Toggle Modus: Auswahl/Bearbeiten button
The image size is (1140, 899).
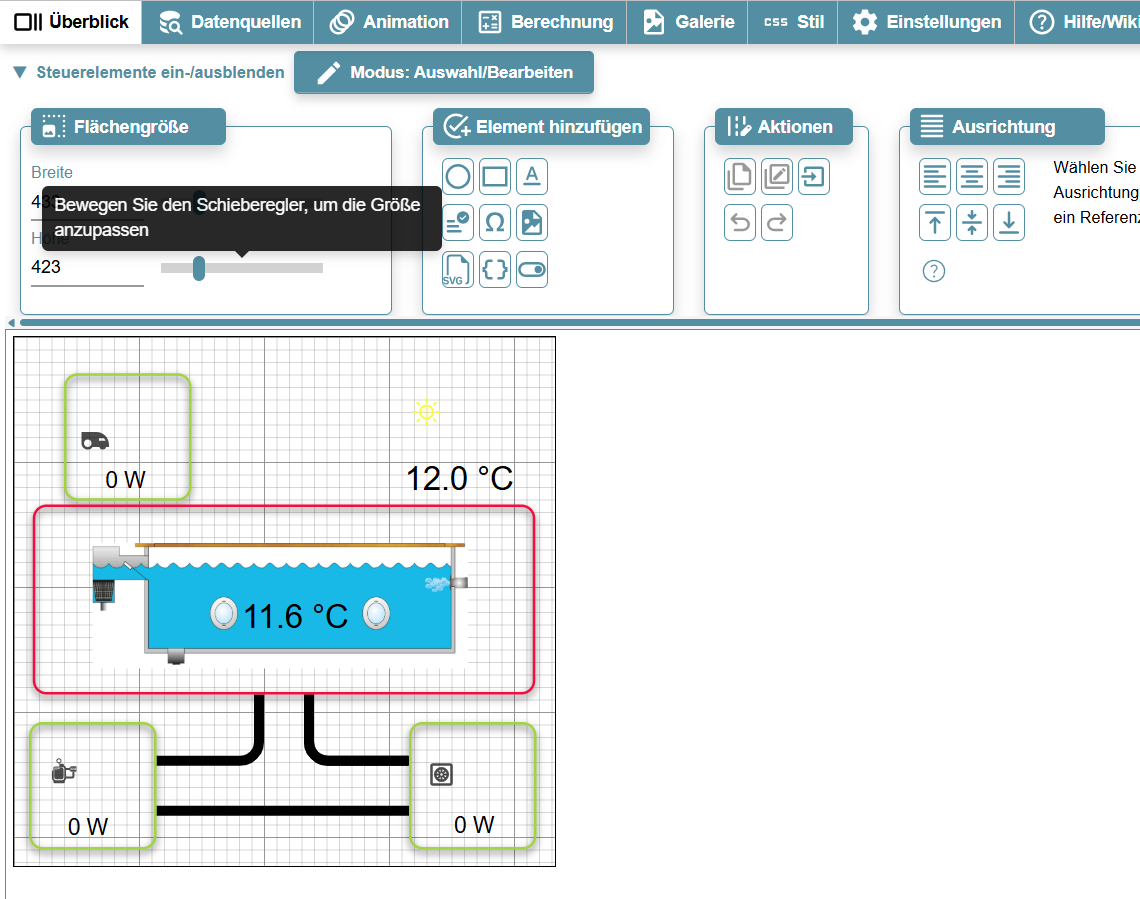[443, 72]
